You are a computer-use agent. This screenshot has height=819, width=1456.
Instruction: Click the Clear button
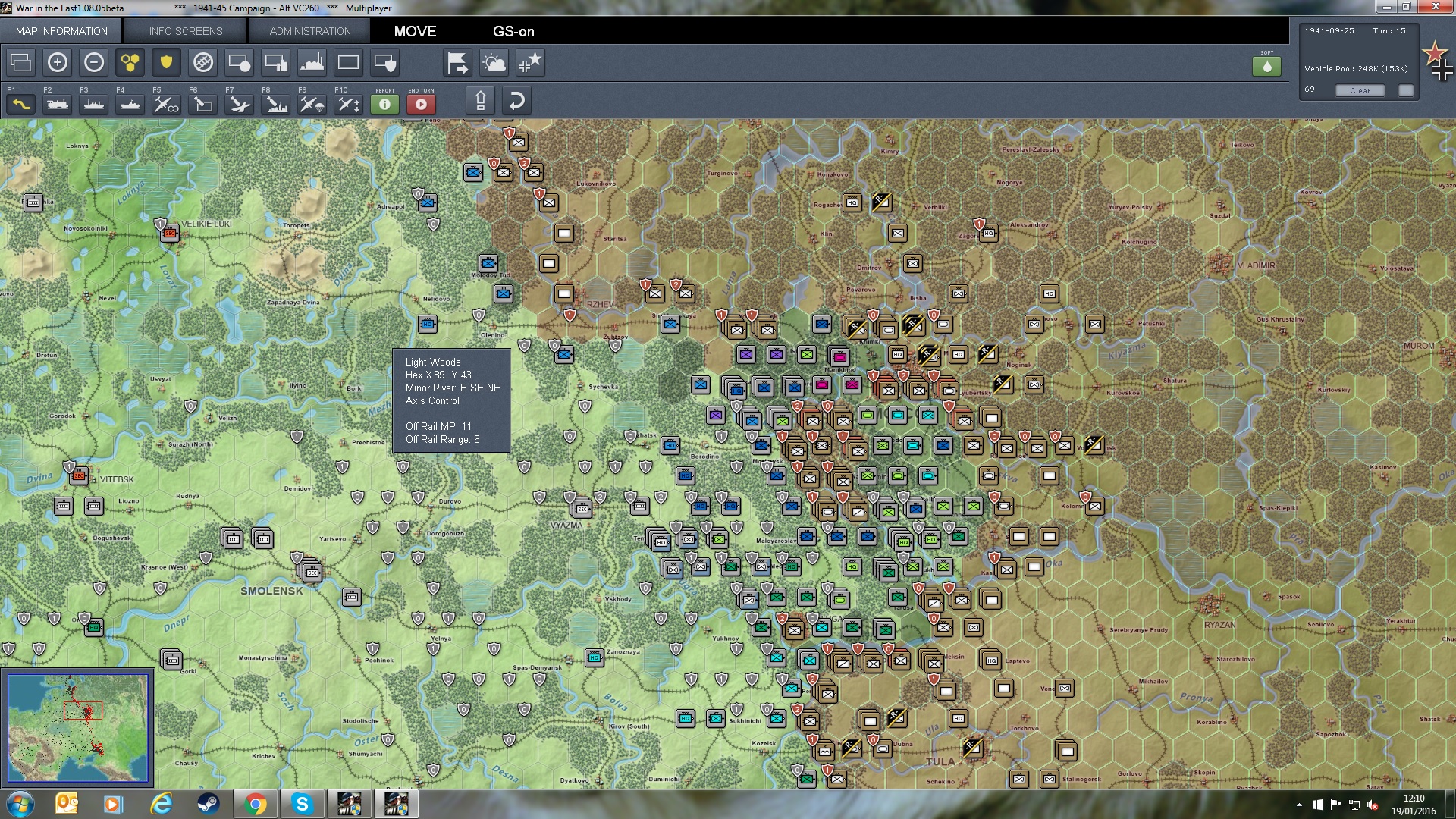(1360, 90)
